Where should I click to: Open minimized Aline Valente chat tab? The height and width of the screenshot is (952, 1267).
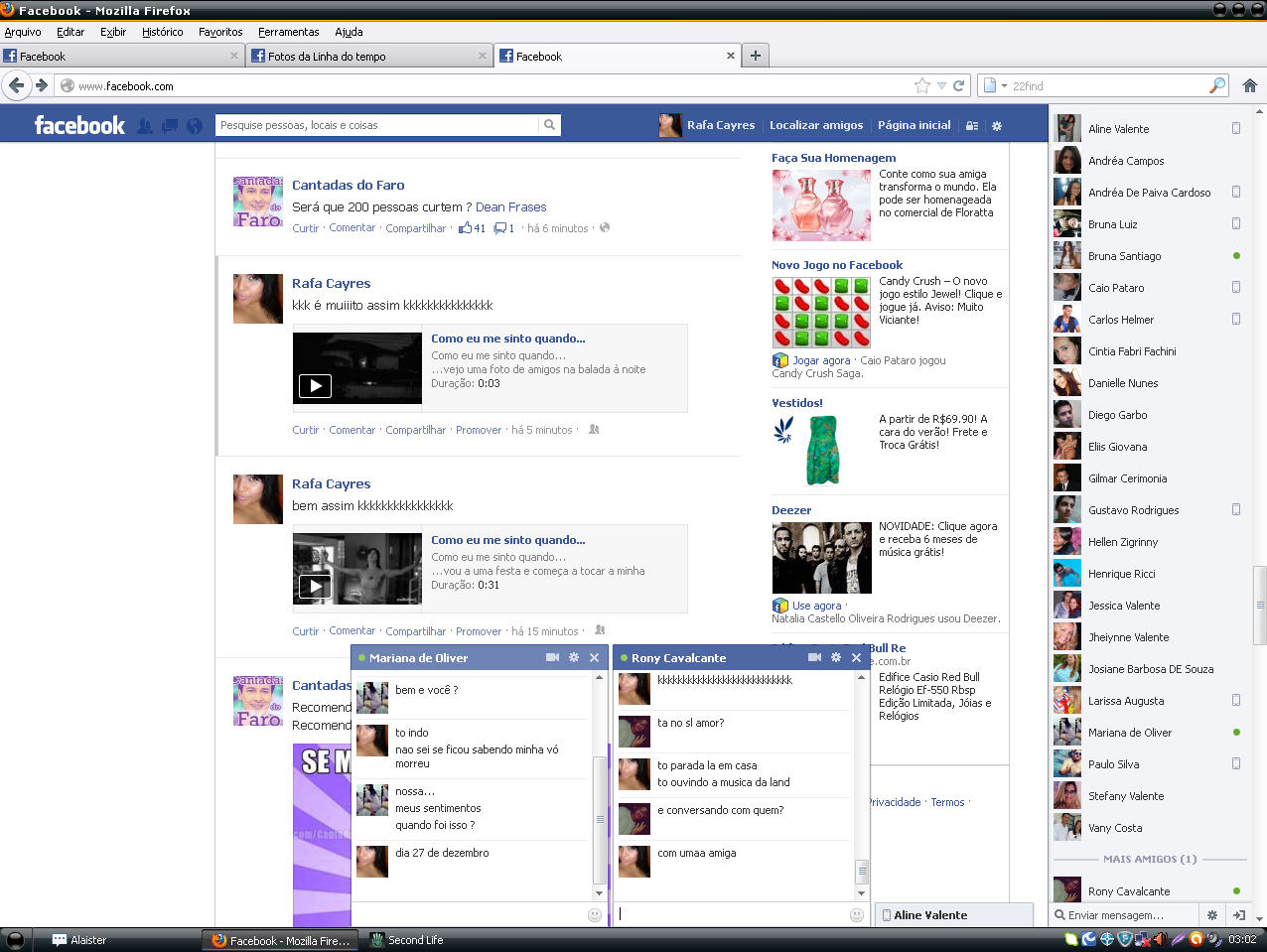954,915
